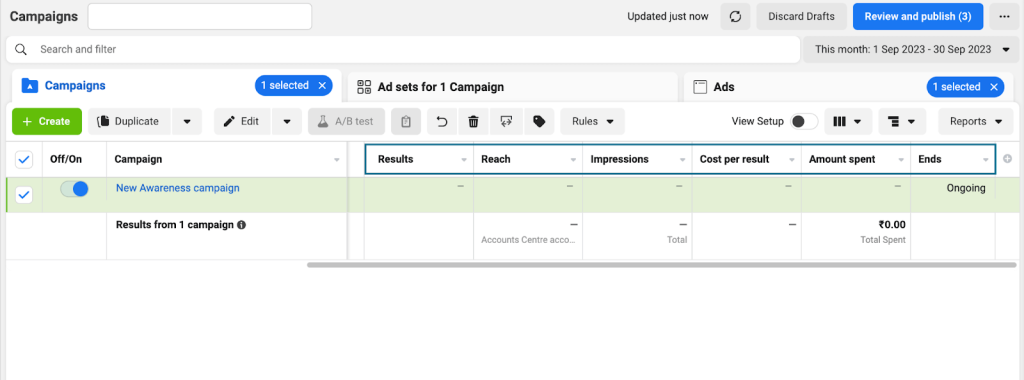
Task: Open the Reports dropdown
Action: tap(976, 121)
